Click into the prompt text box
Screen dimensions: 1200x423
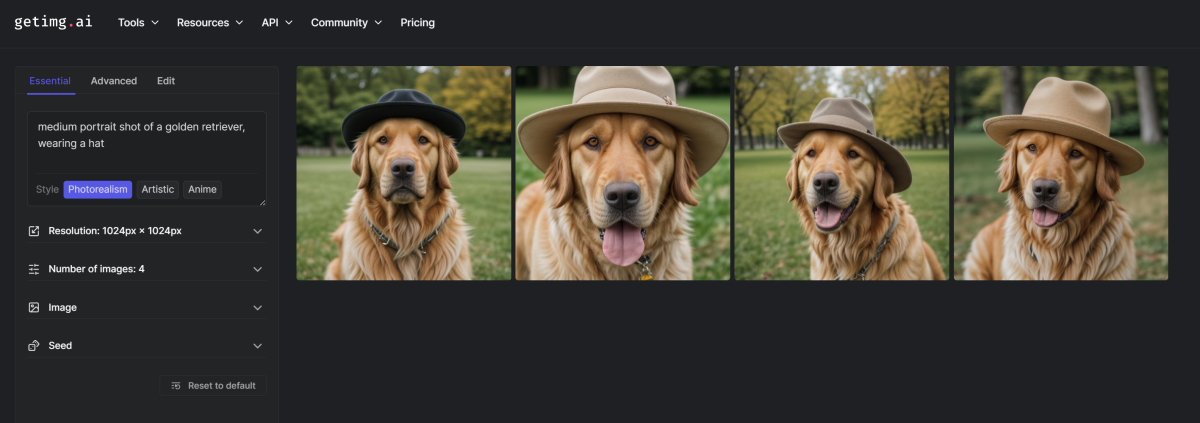146,141
